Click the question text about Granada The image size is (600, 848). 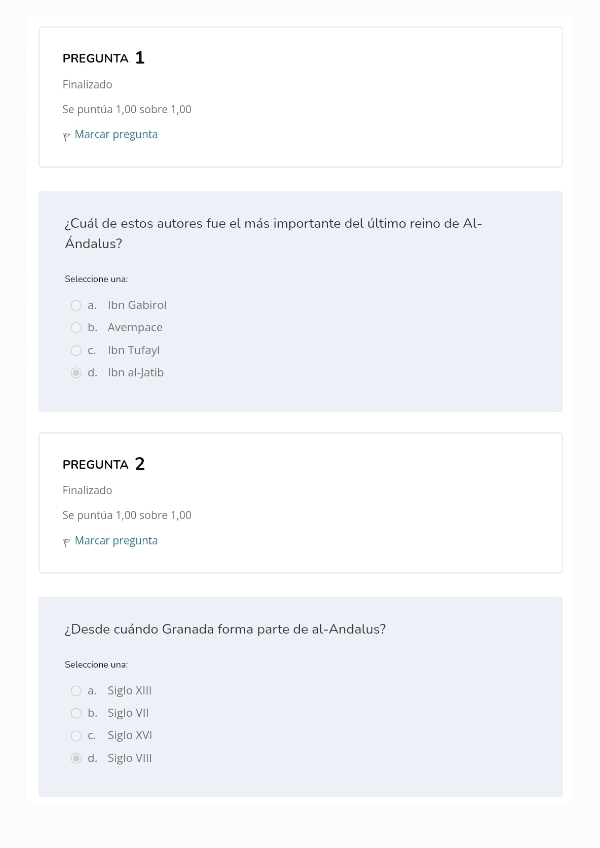click(225, 630)
